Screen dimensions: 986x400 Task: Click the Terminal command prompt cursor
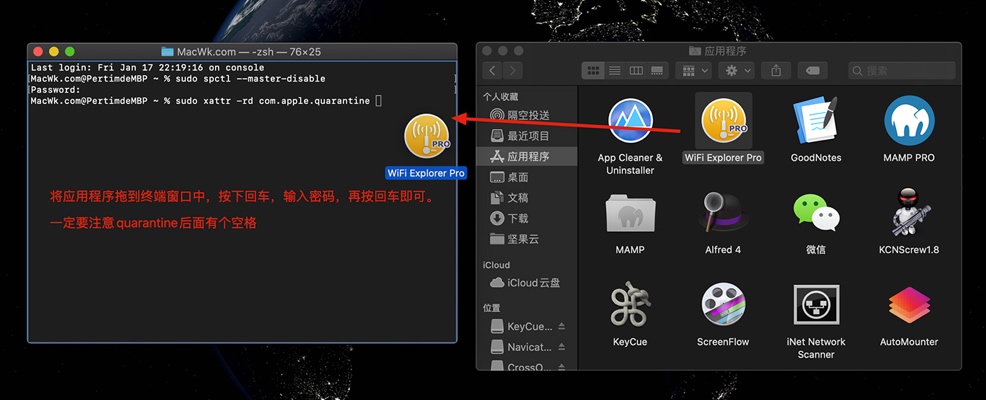(x=379, y=101)
